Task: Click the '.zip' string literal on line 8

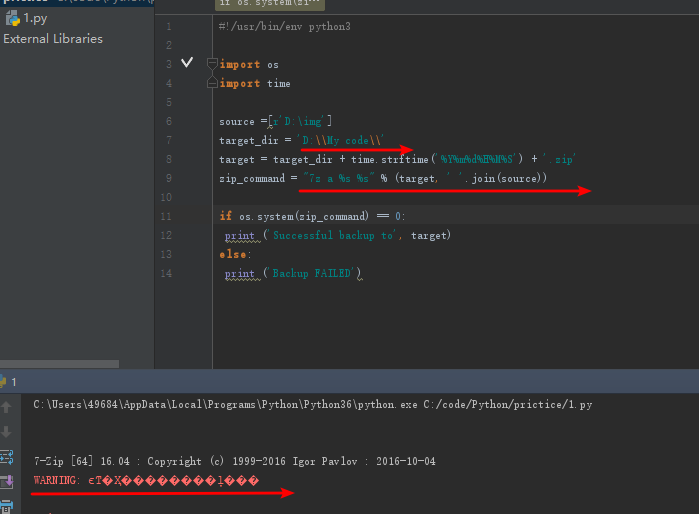Action: (559, 159)
